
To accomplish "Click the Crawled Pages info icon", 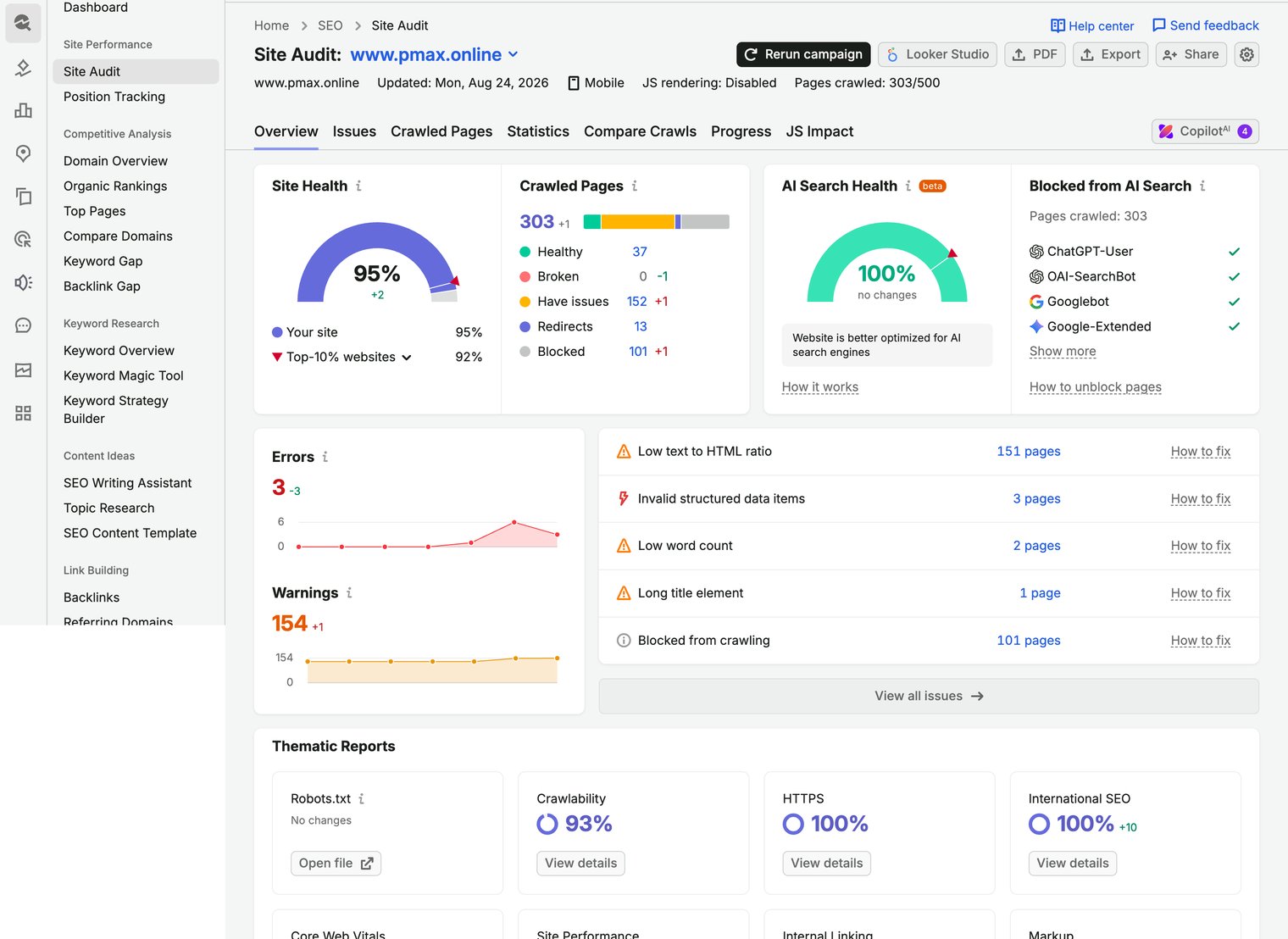I will pyautogui.click(x=635, y=186).
